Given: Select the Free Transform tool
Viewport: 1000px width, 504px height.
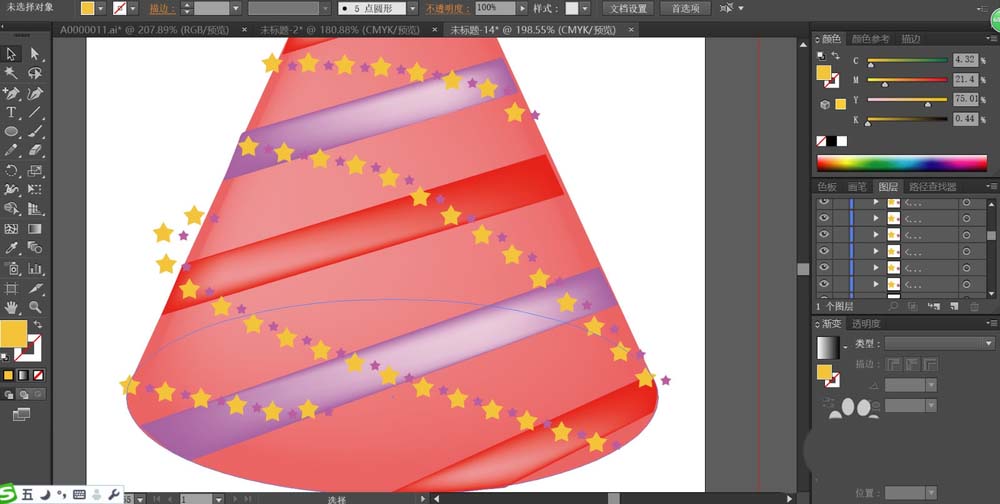Looking at the screenshot, I should click(x=34, y=189).
